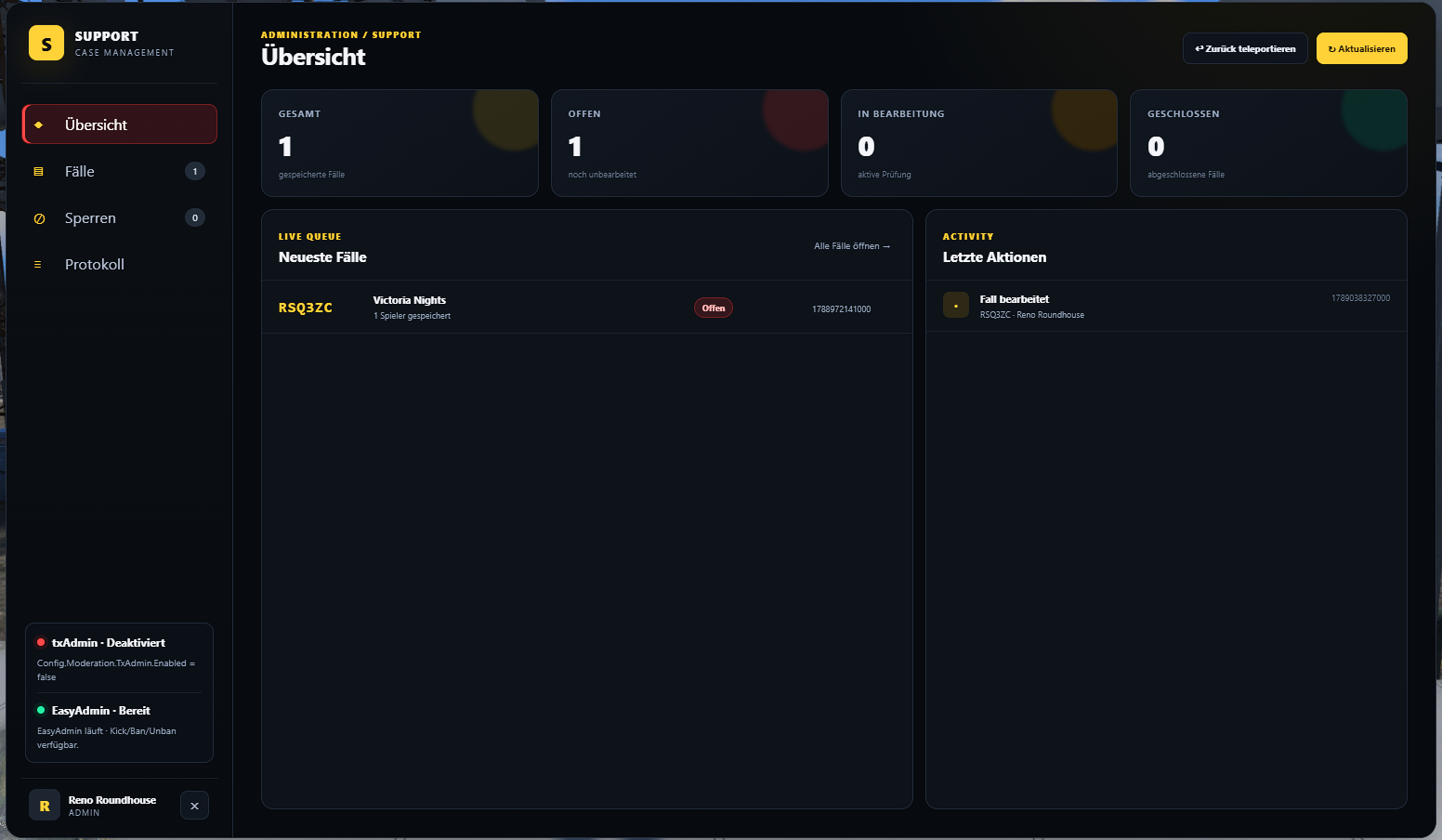Click Zurück teleportieren button
1442x840 pixels.
click(1245, 48)
